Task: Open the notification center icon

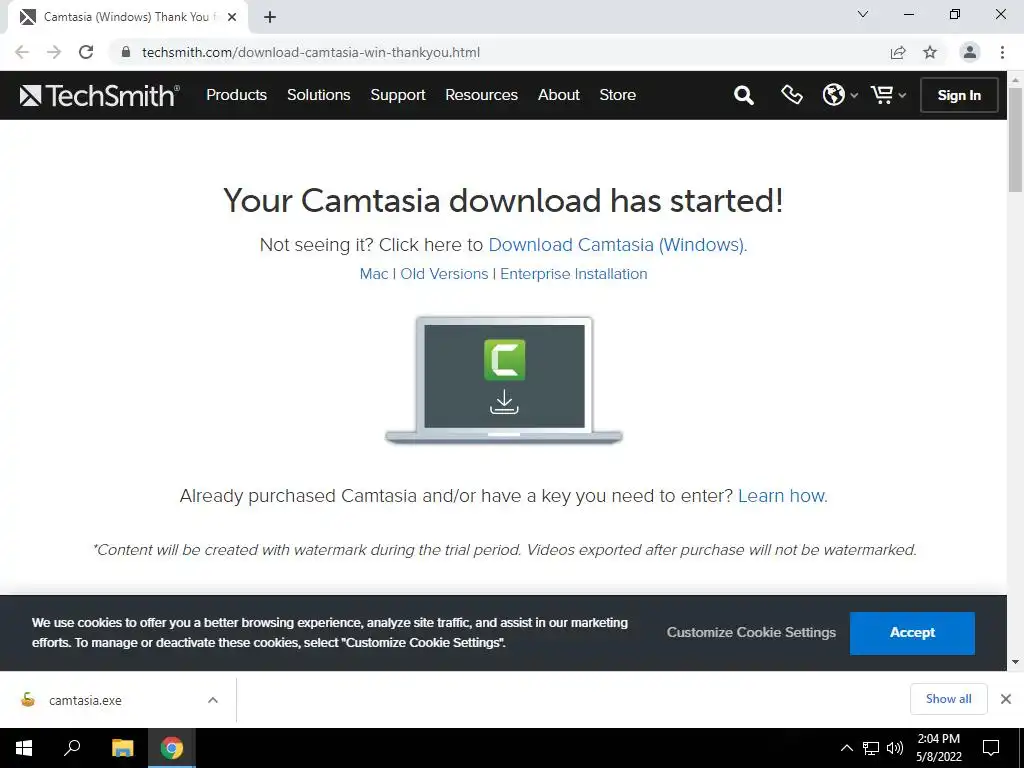Action: click(991, 748)
